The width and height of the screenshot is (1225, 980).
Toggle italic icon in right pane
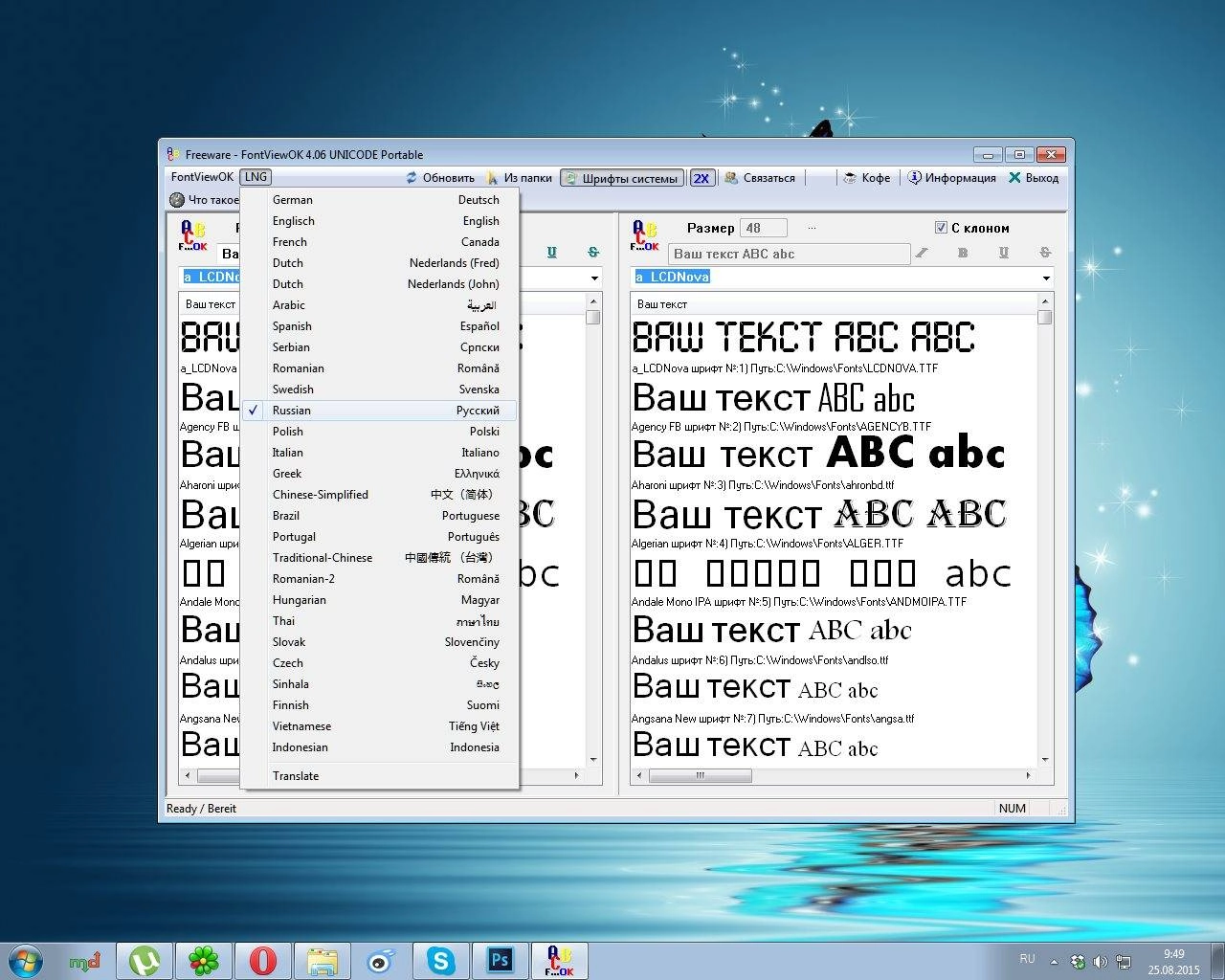[x=922, y=253]
